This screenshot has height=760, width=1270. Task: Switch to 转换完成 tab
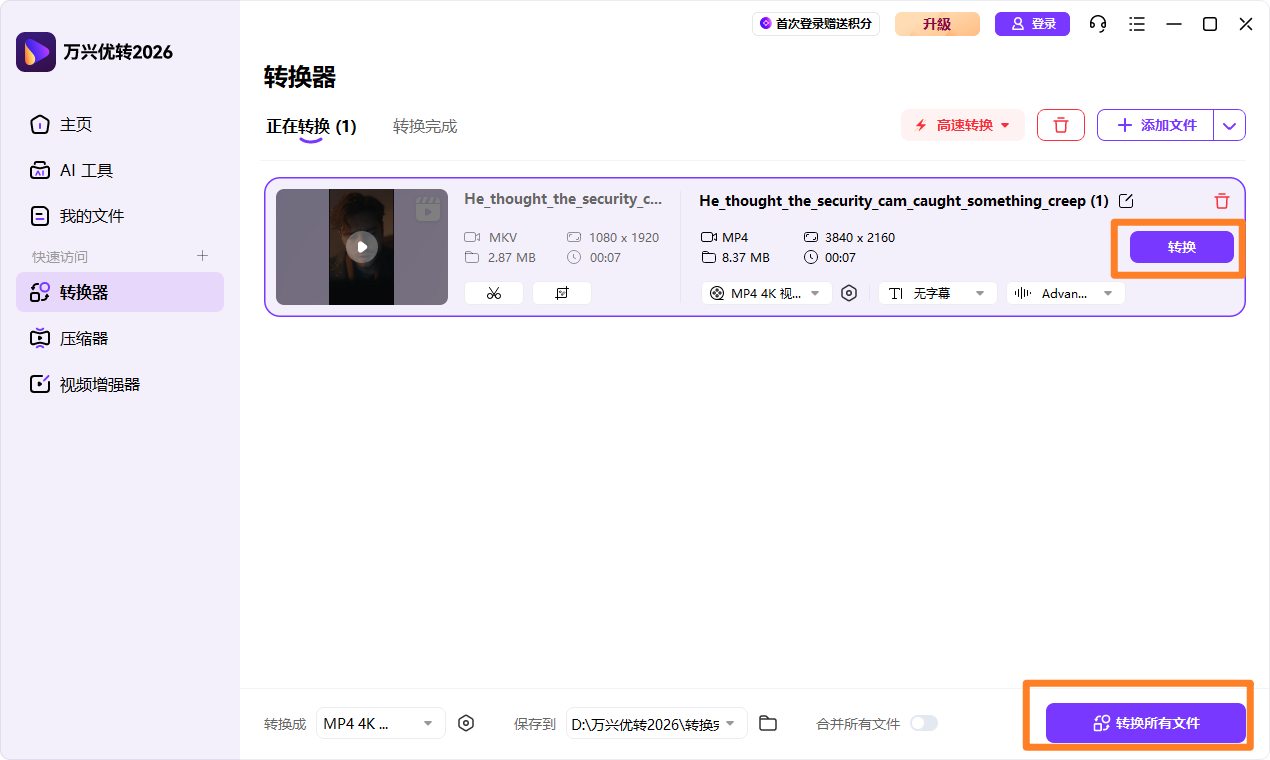tap(425, 127)
